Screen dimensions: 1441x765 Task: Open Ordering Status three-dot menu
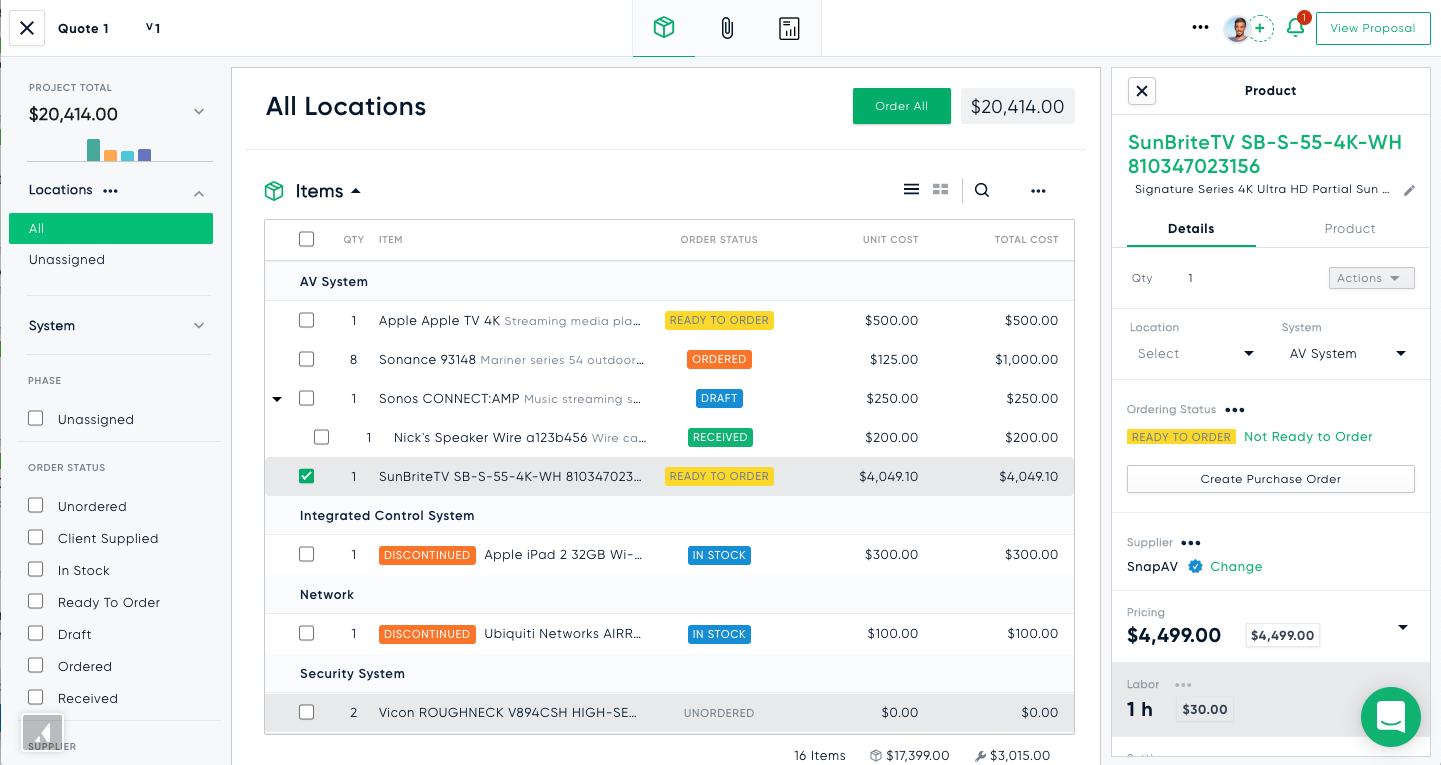tap(1235, 409)
